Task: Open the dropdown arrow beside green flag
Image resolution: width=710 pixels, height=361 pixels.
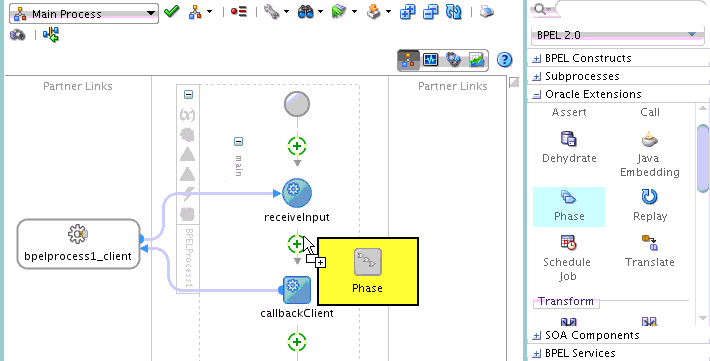Action: point(355,12)
